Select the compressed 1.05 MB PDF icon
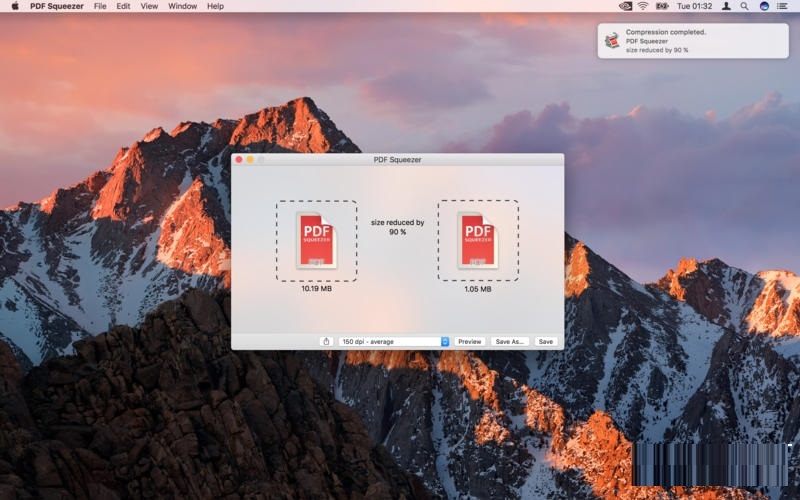The height and width of the screenshot is (500, 800). (478, 240)
